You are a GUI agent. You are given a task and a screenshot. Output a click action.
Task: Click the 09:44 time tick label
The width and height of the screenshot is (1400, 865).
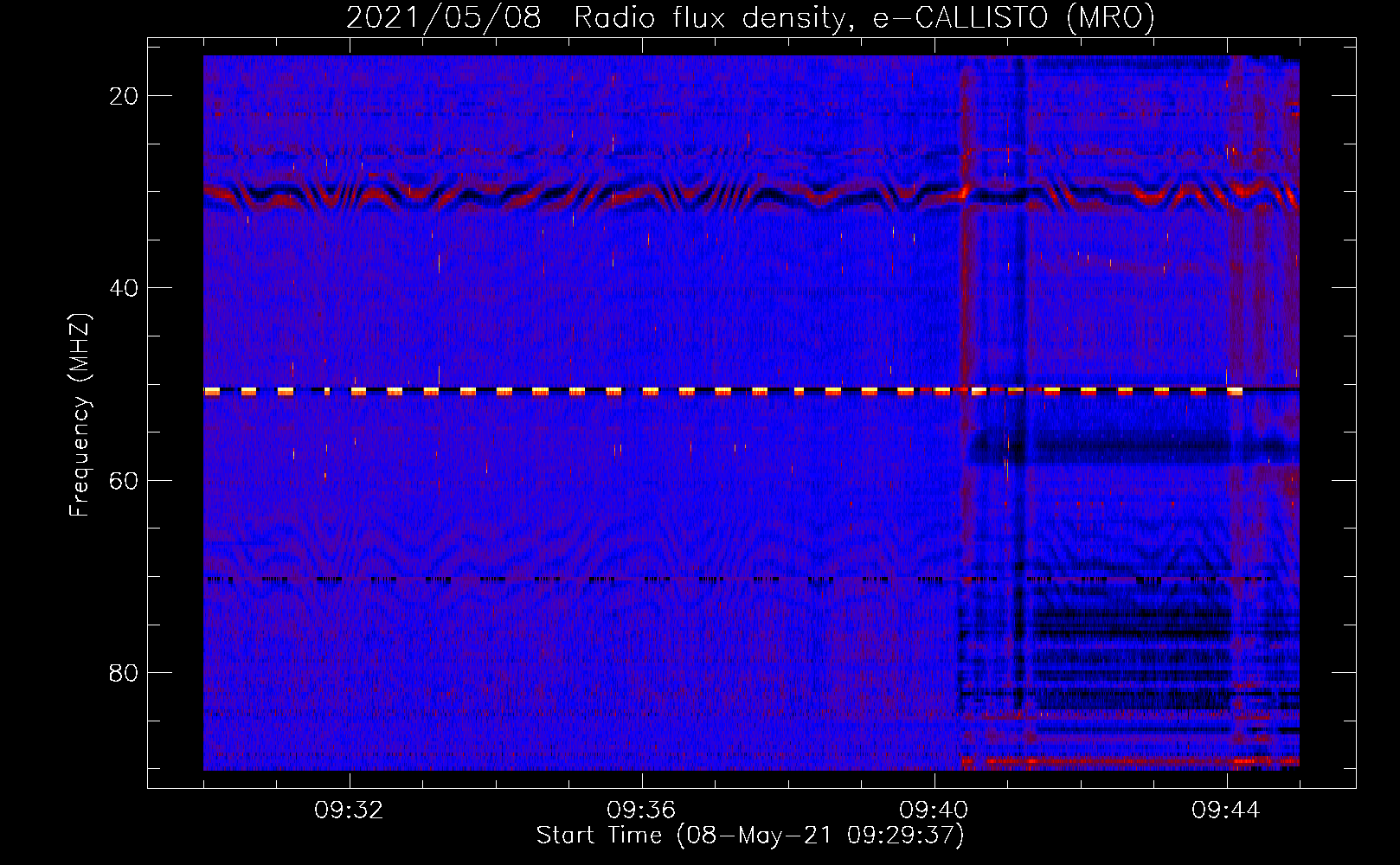click(1226, 811)
